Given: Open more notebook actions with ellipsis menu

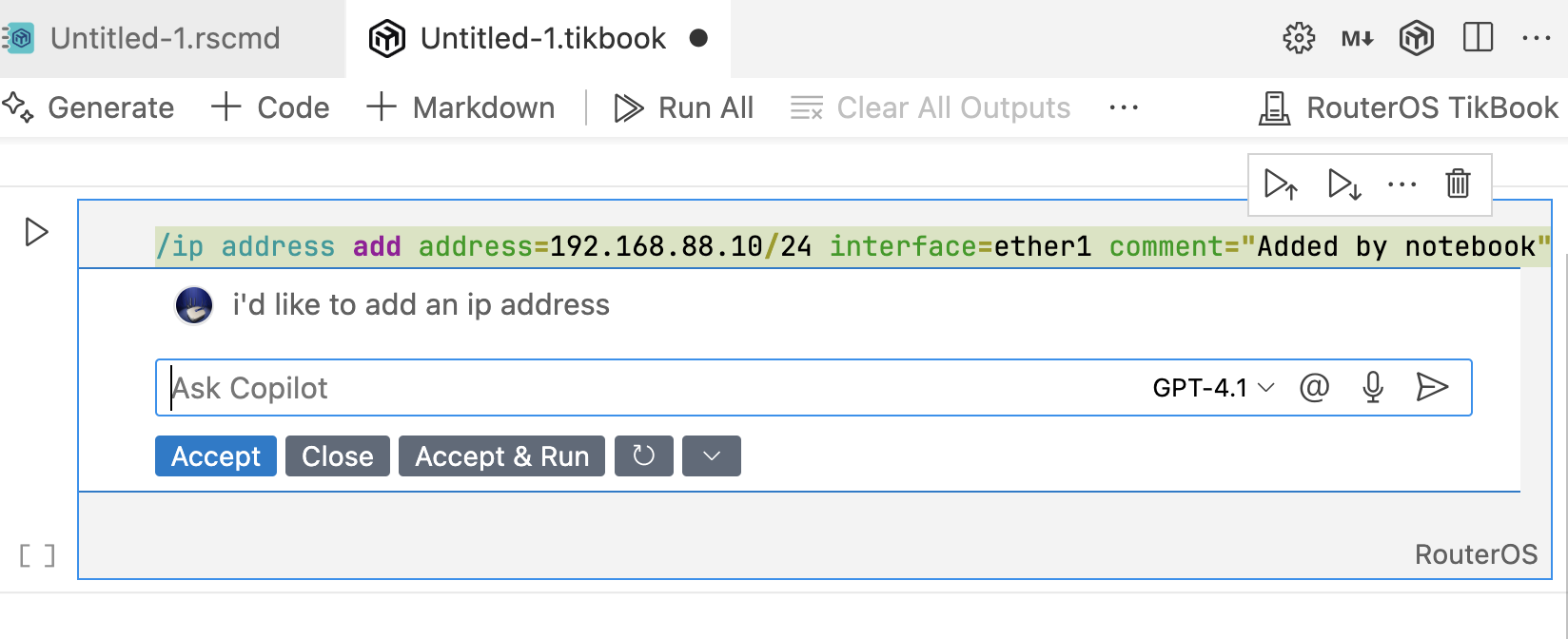Looking at the screenshot, I should 1124,107.
